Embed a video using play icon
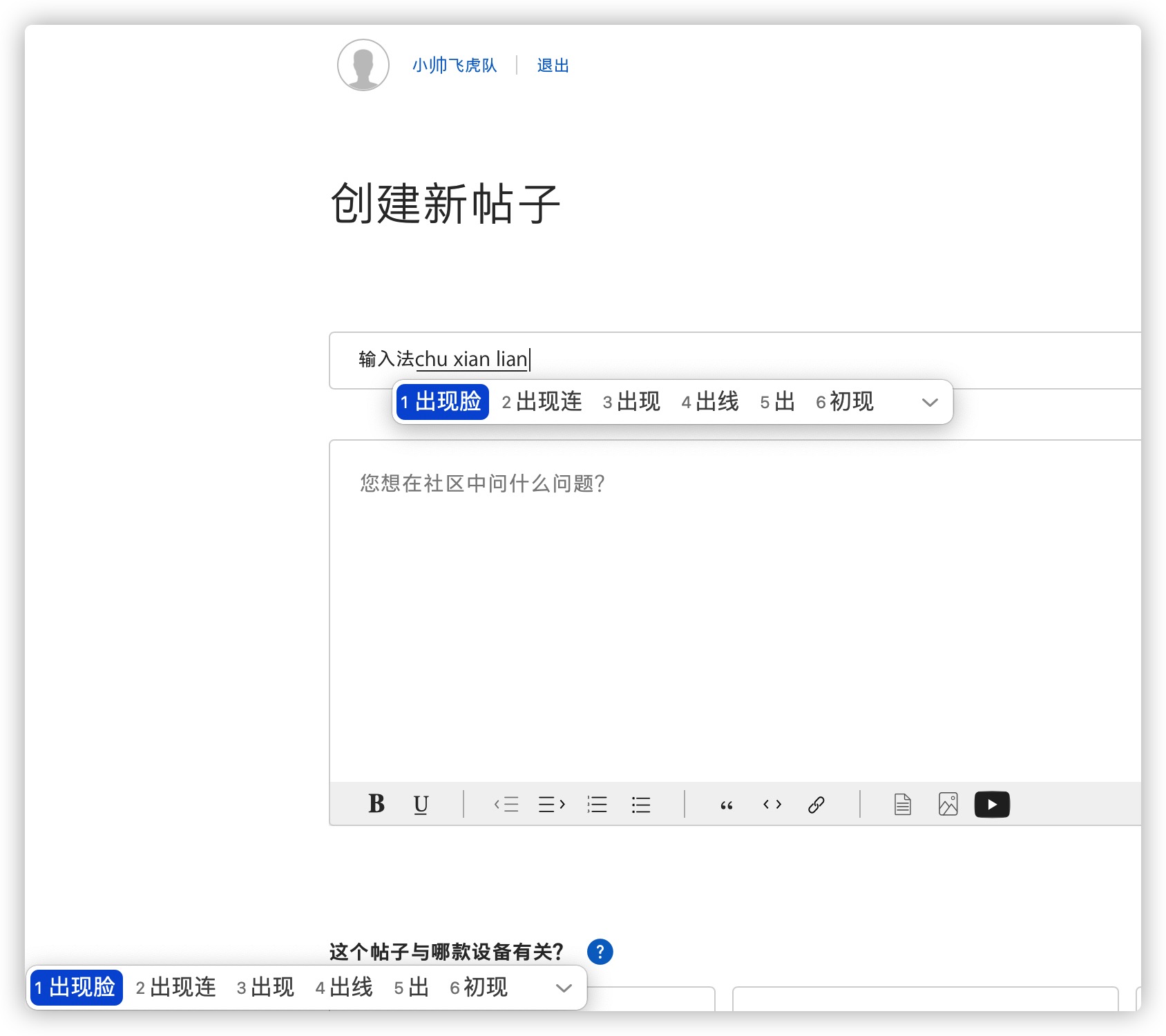The image size is (1166, 1036). click(x=992, y=804)
